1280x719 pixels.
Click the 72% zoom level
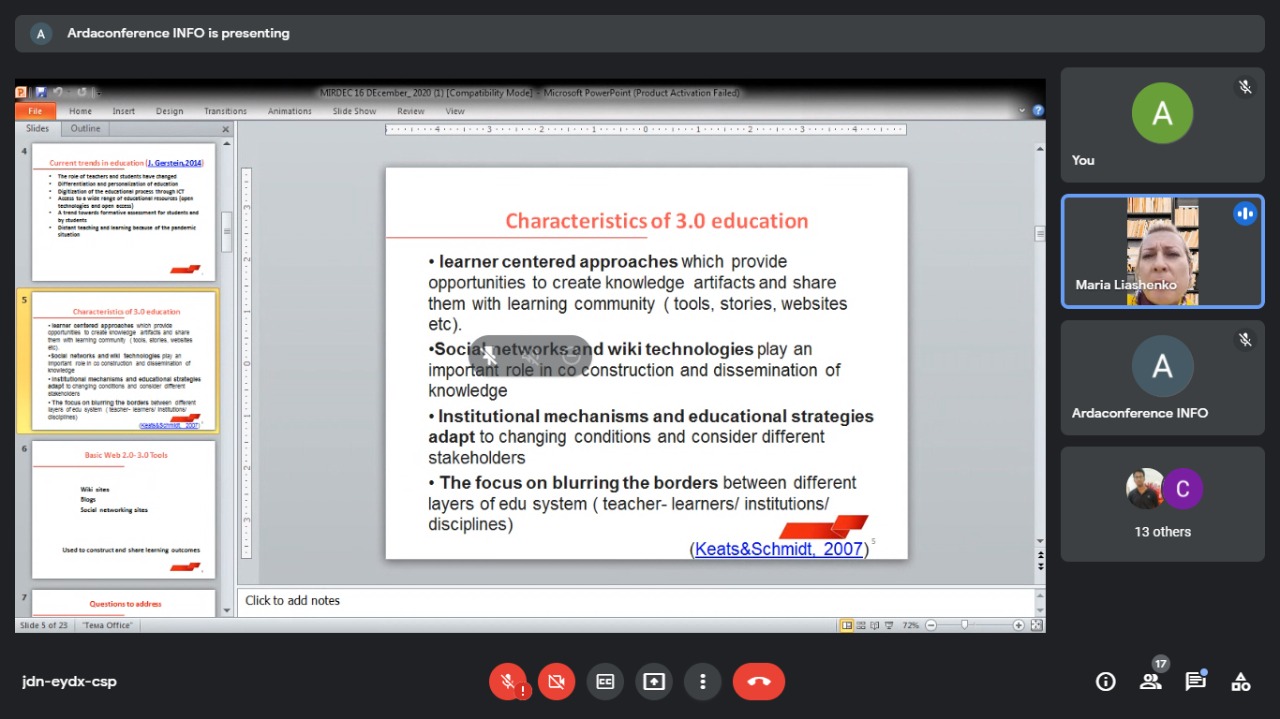[910, 625]
